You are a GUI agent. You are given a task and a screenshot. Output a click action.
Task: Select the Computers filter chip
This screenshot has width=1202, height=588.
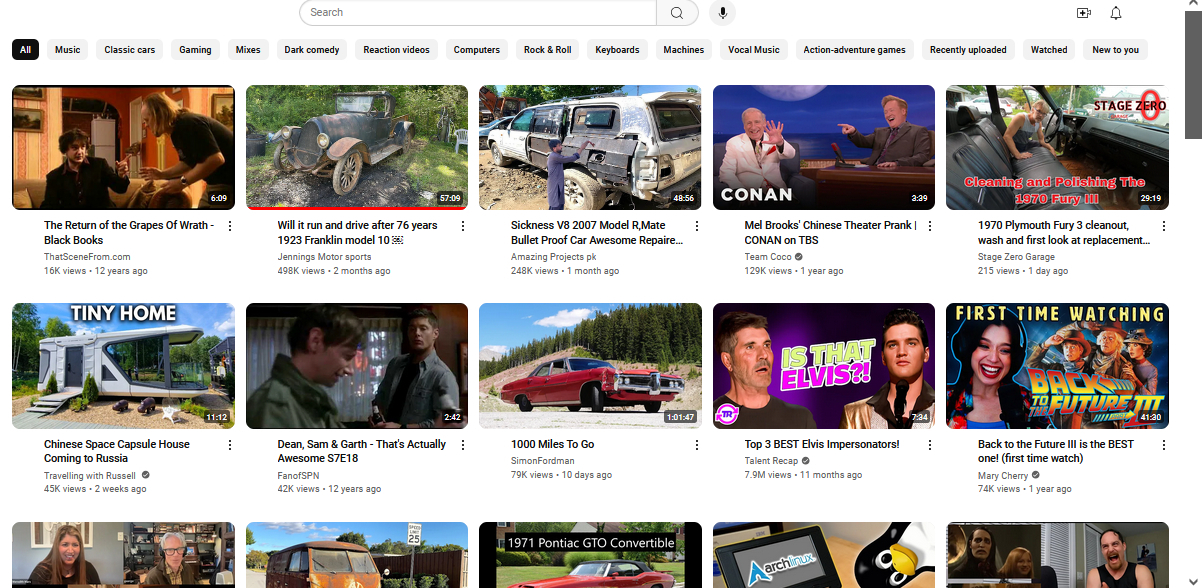tap(477, 50)
